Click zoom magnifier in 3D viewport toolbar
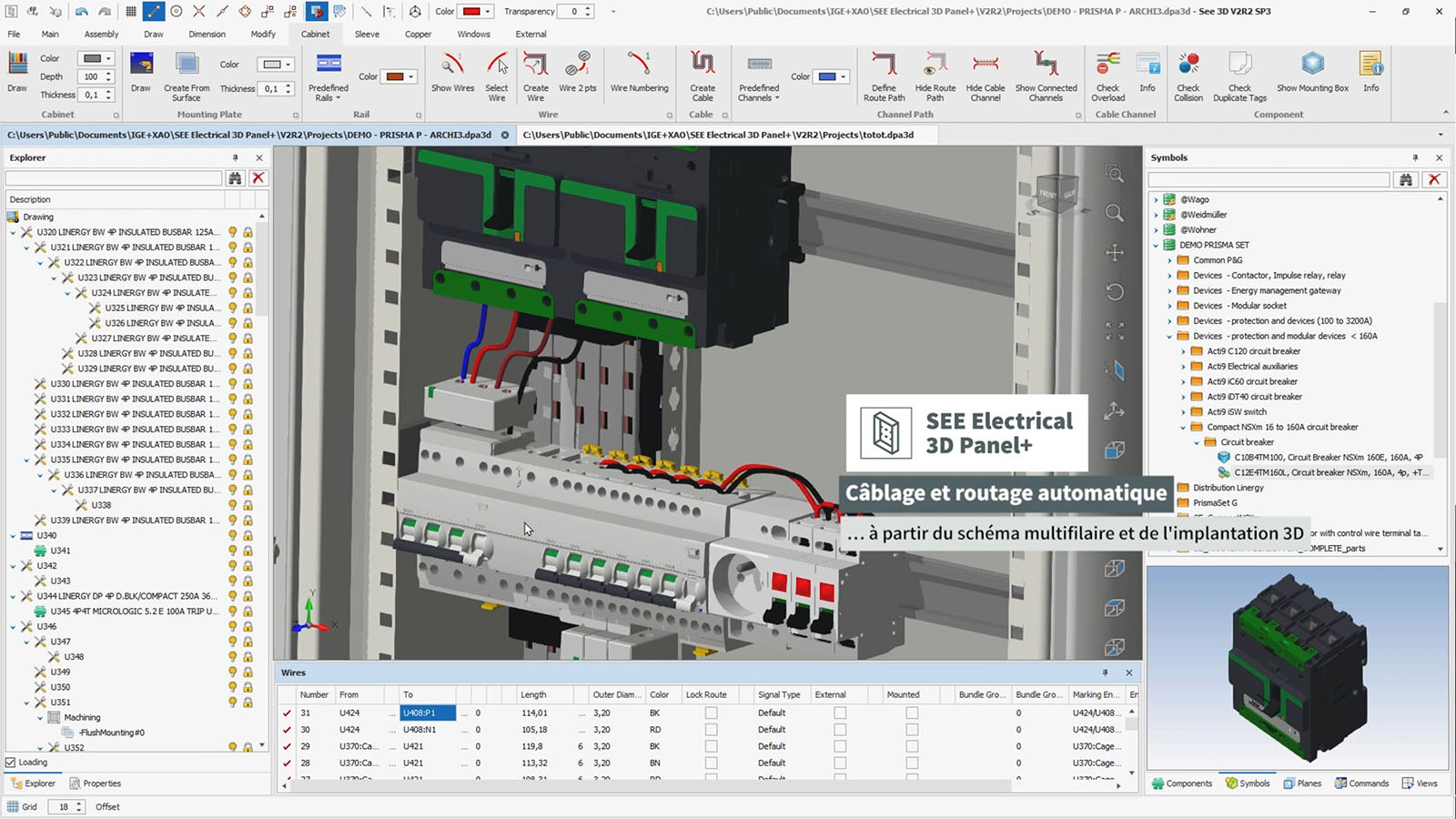1456x819 pixels. [x=1114, y=213]
